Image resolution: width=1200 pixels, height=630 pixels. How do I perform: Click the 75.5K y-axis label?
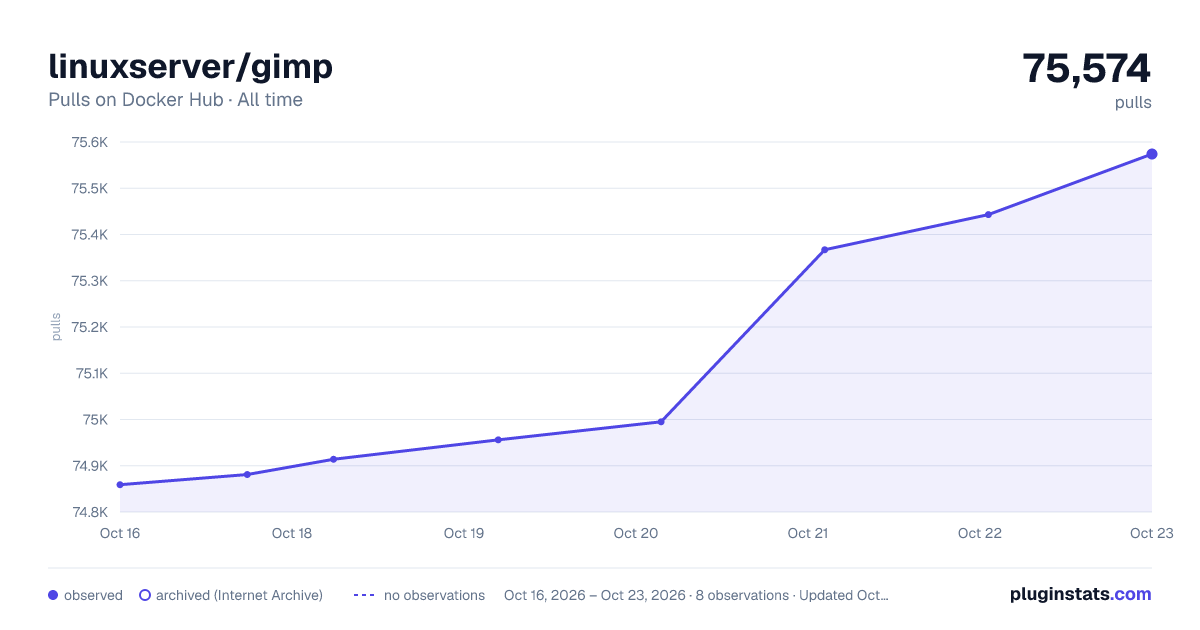click(89, 188)
